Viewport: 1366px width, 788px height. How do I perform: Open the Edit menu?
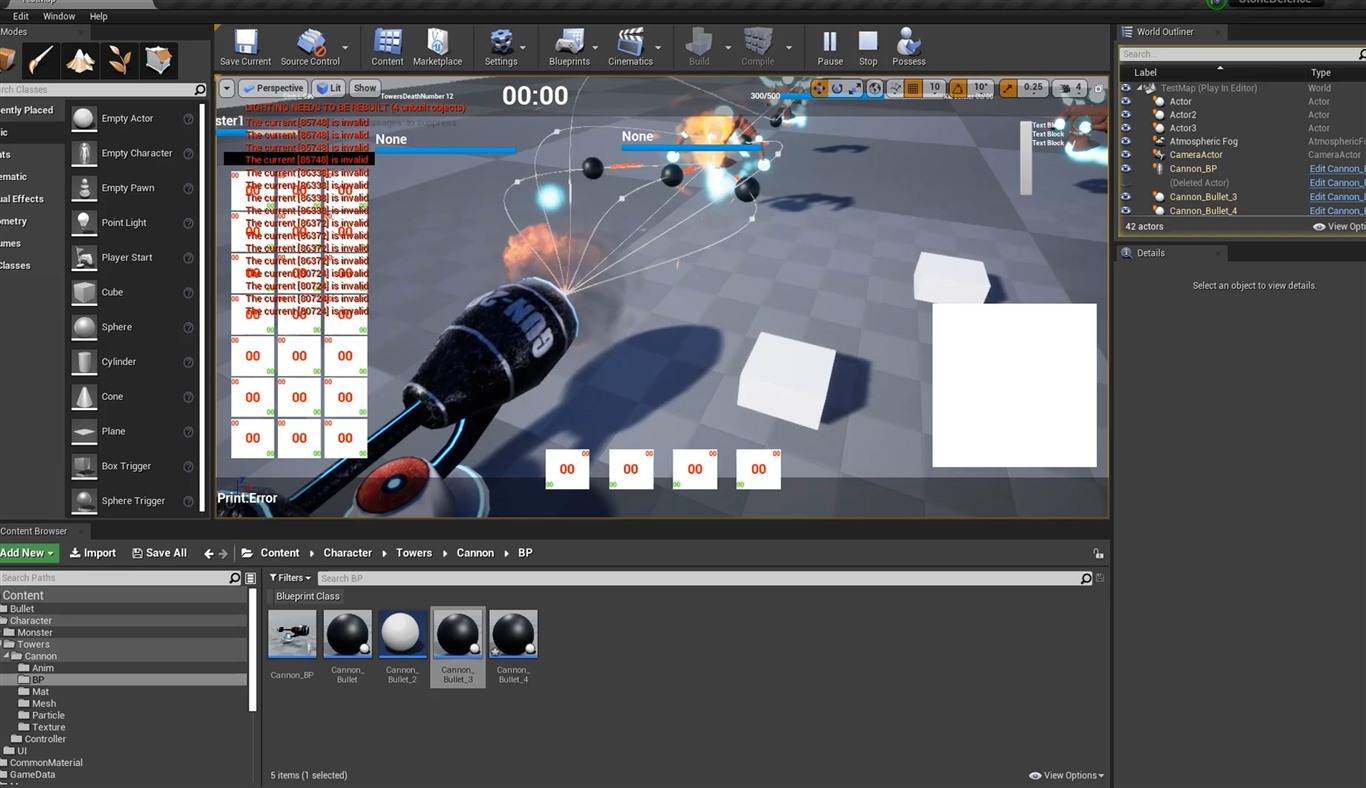[x=20, y=17]
